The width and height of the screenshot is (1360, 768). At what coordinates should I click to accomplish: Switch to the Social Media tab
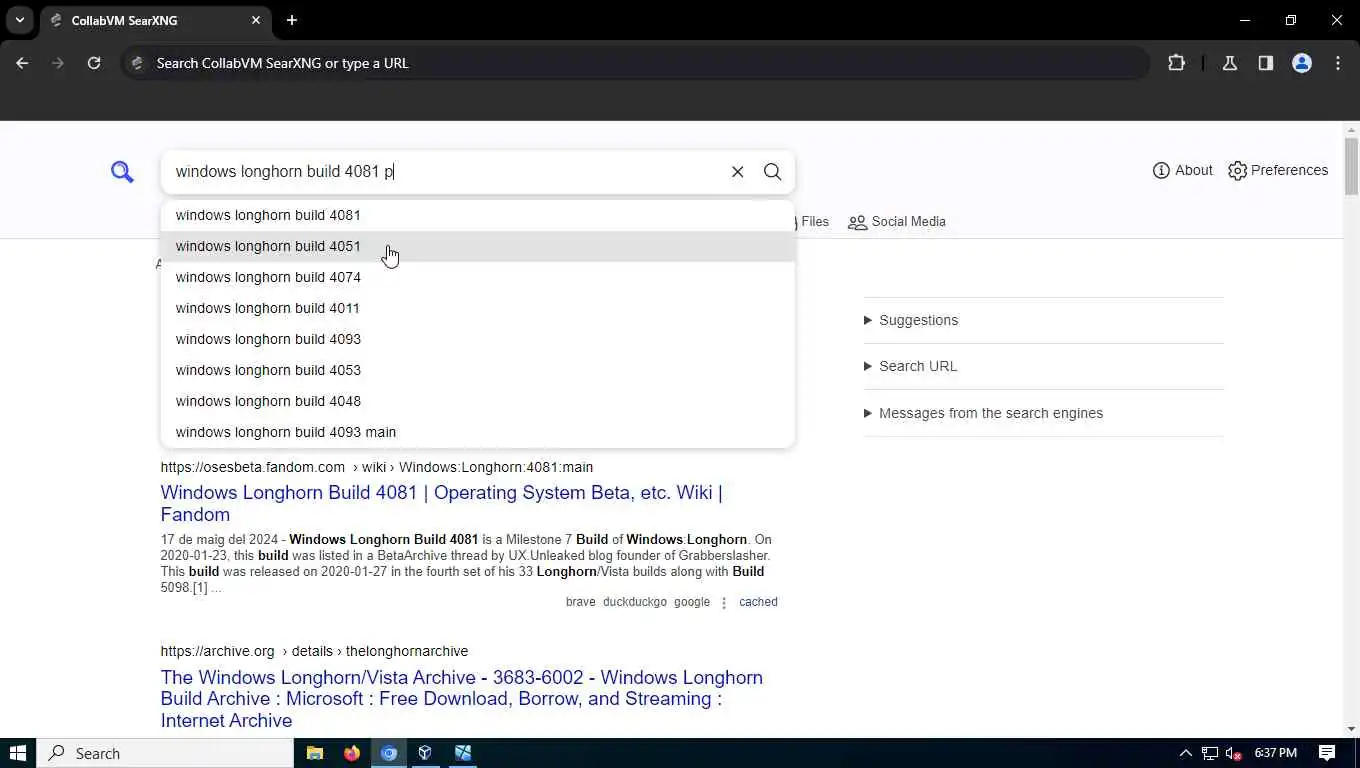coord(897,221)
